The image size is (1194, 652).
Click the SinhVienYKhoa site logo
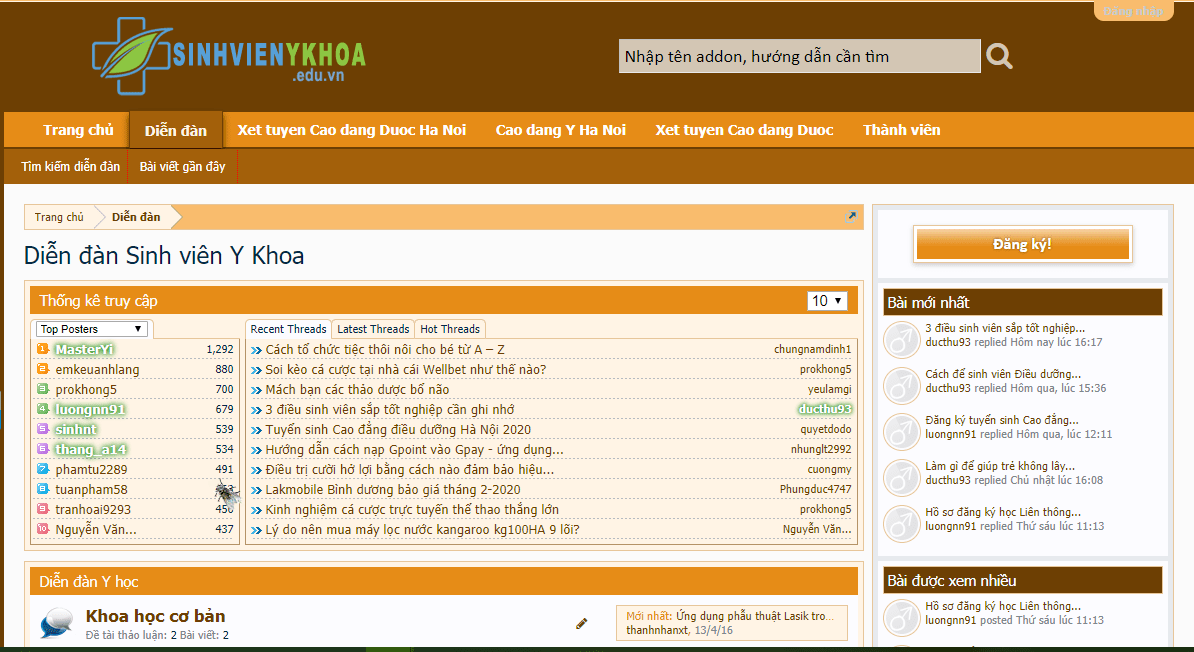(228, 56)
